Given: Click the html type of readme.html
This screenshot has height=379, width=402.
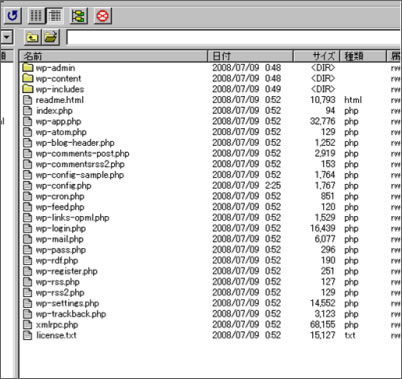Looking at the screenshot, I should (353, 100).
